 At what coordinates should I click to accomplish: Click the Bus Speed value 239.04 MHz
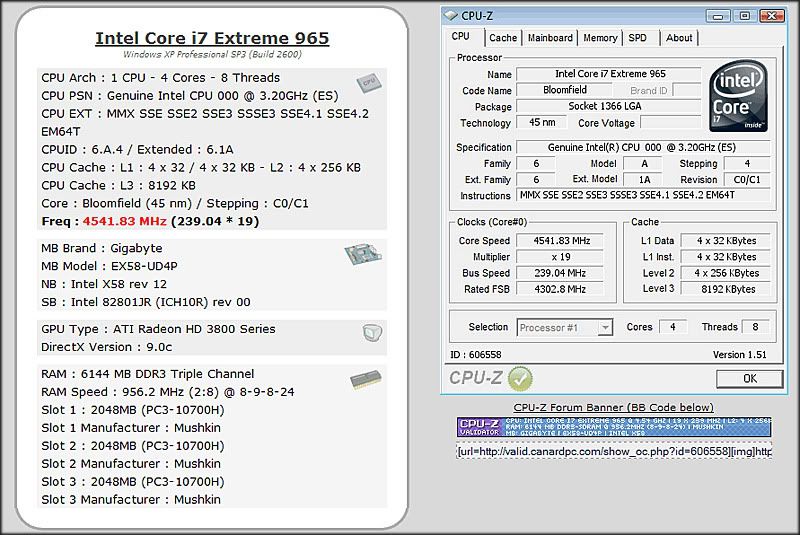[560, 273]
